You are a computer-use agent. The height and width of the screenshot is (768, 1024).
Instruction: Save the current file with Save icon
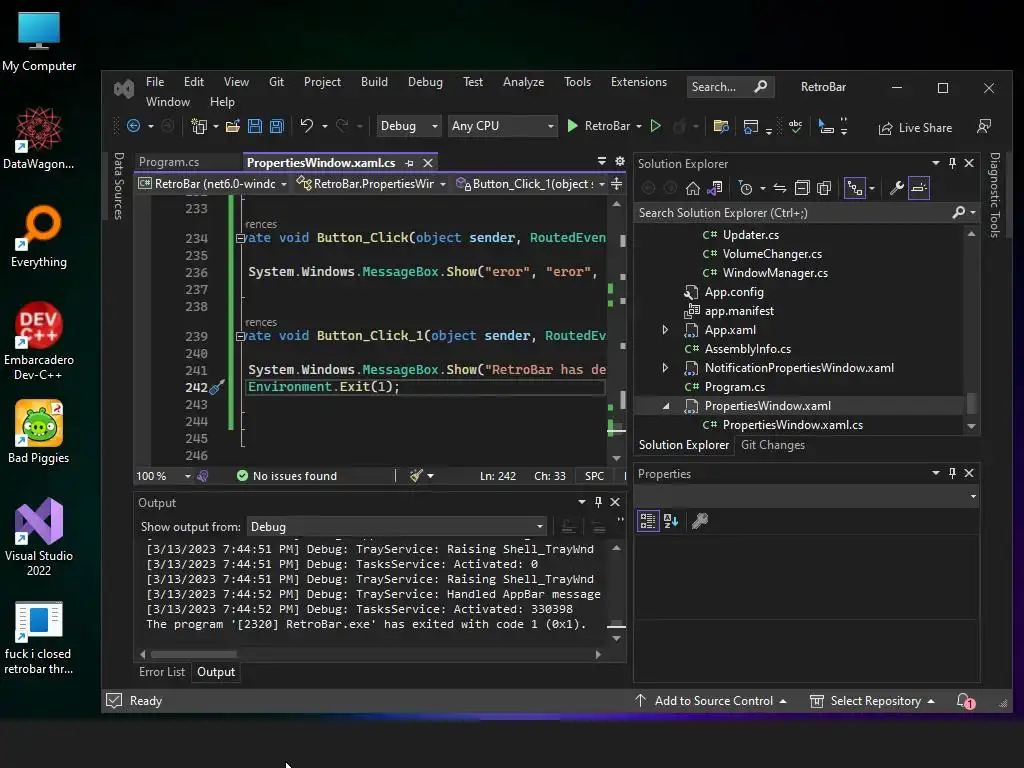coord(255,126)
